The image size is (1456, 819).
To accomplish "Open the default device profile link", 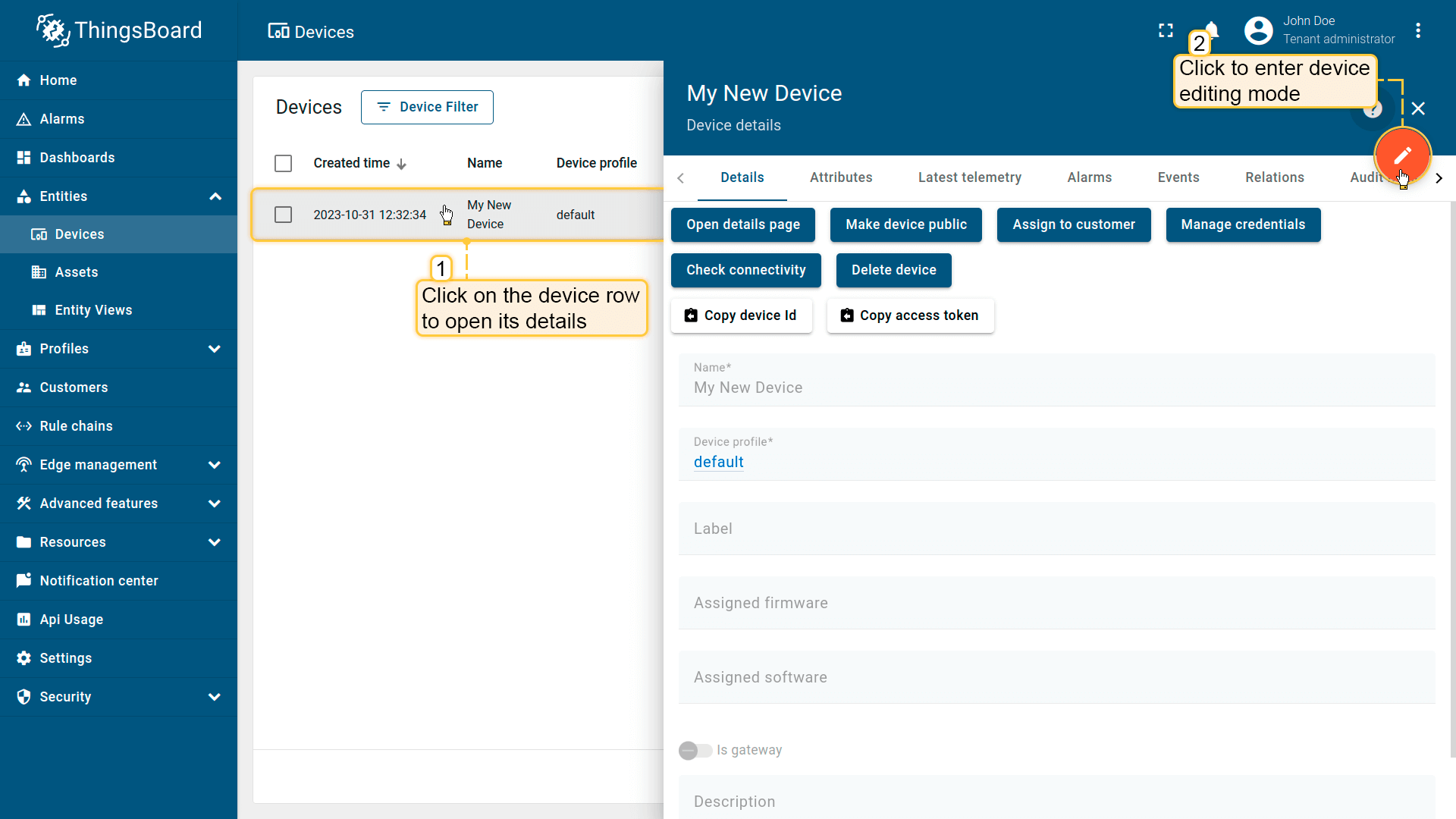I will click(718, 462).
